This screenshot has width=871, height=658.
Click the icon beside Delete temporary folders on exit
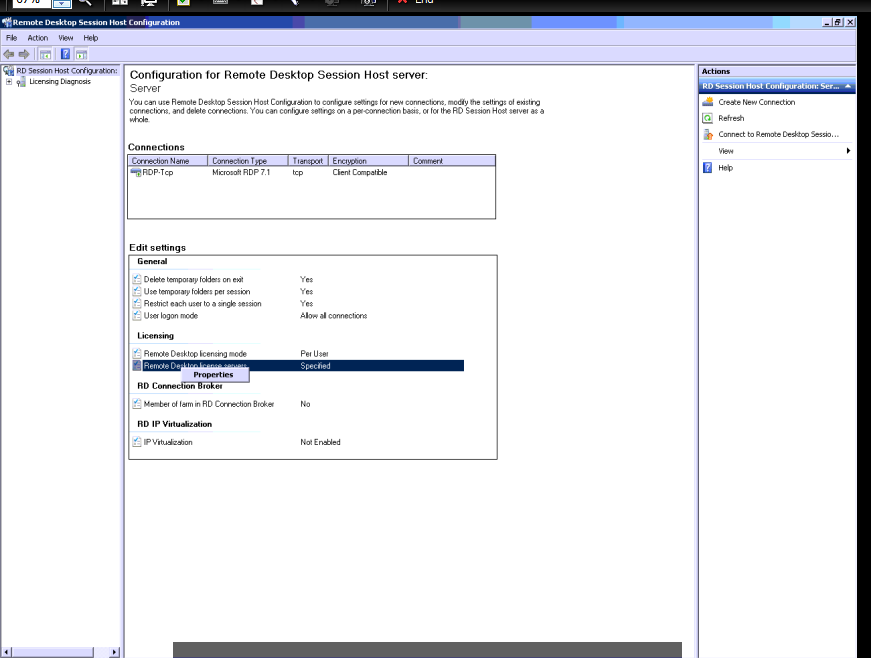click(x=137, y=279)
